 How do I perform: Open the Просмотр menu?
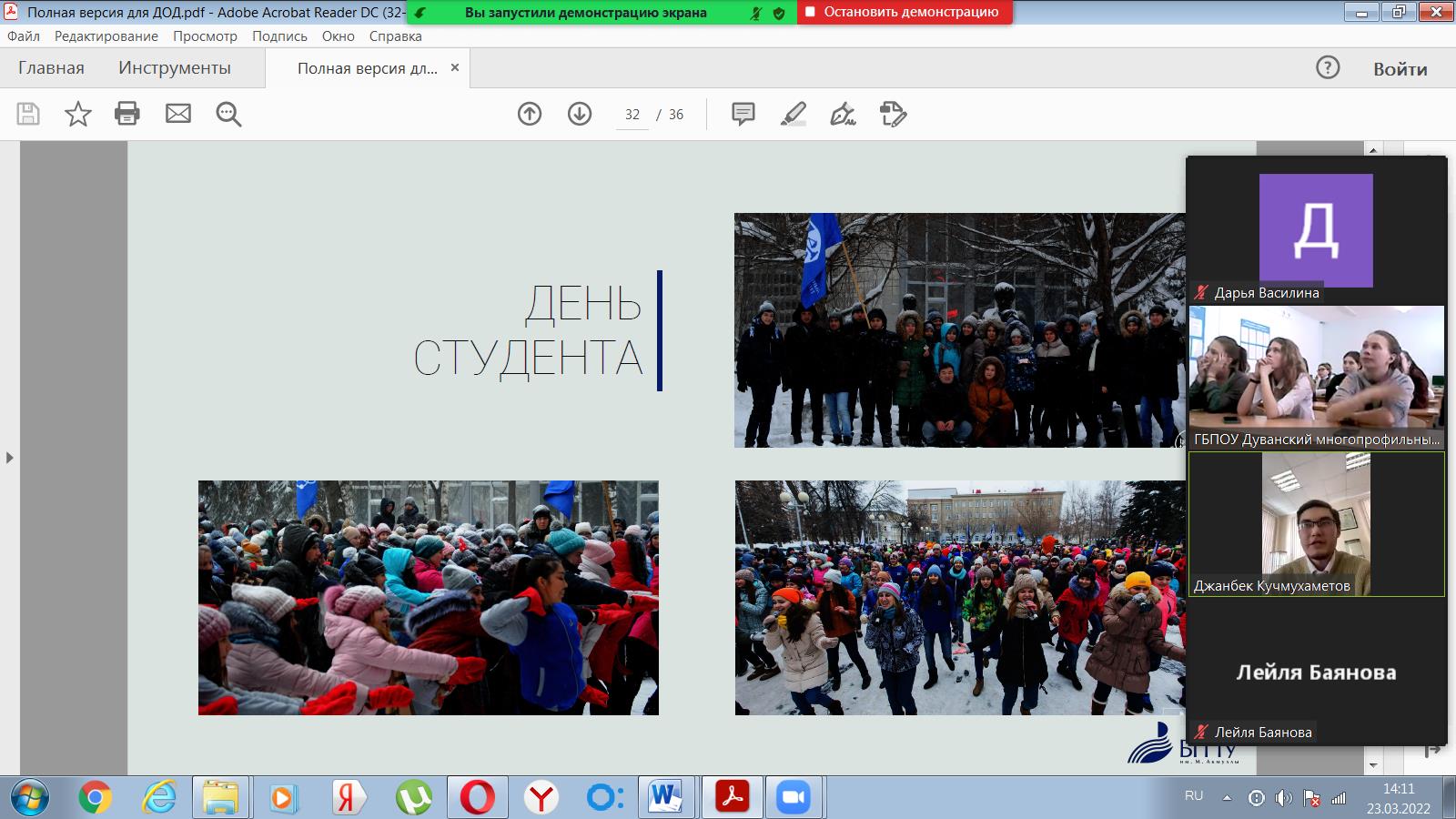tap(205, 36)
